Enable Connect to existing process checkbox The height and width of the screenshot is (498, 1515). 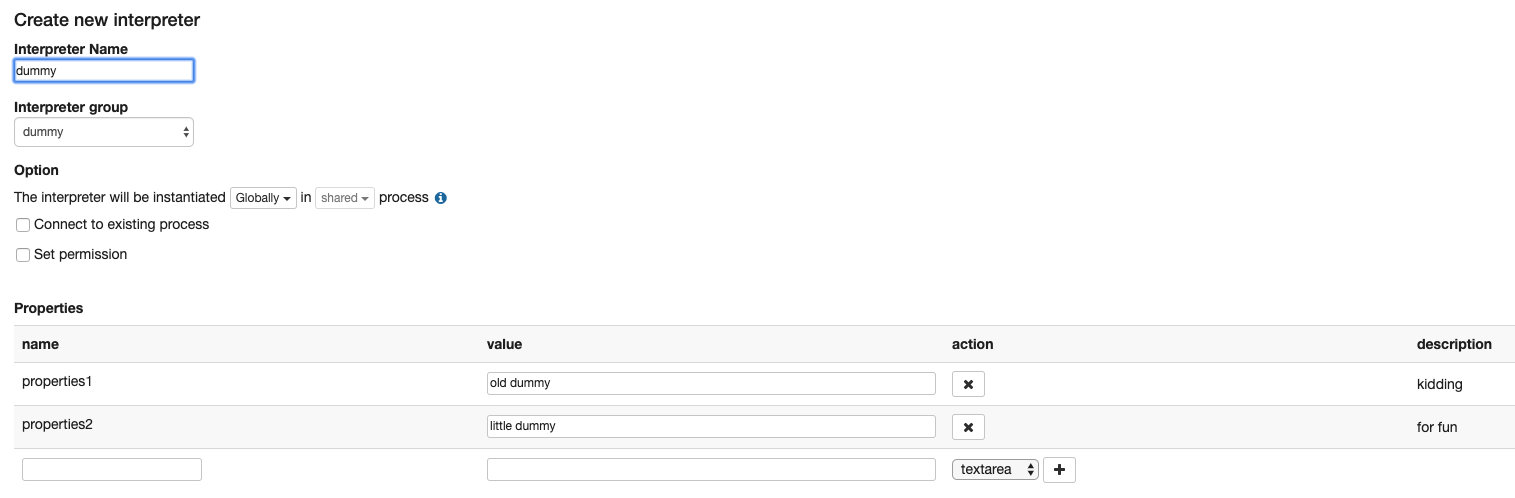pos(23,225)
